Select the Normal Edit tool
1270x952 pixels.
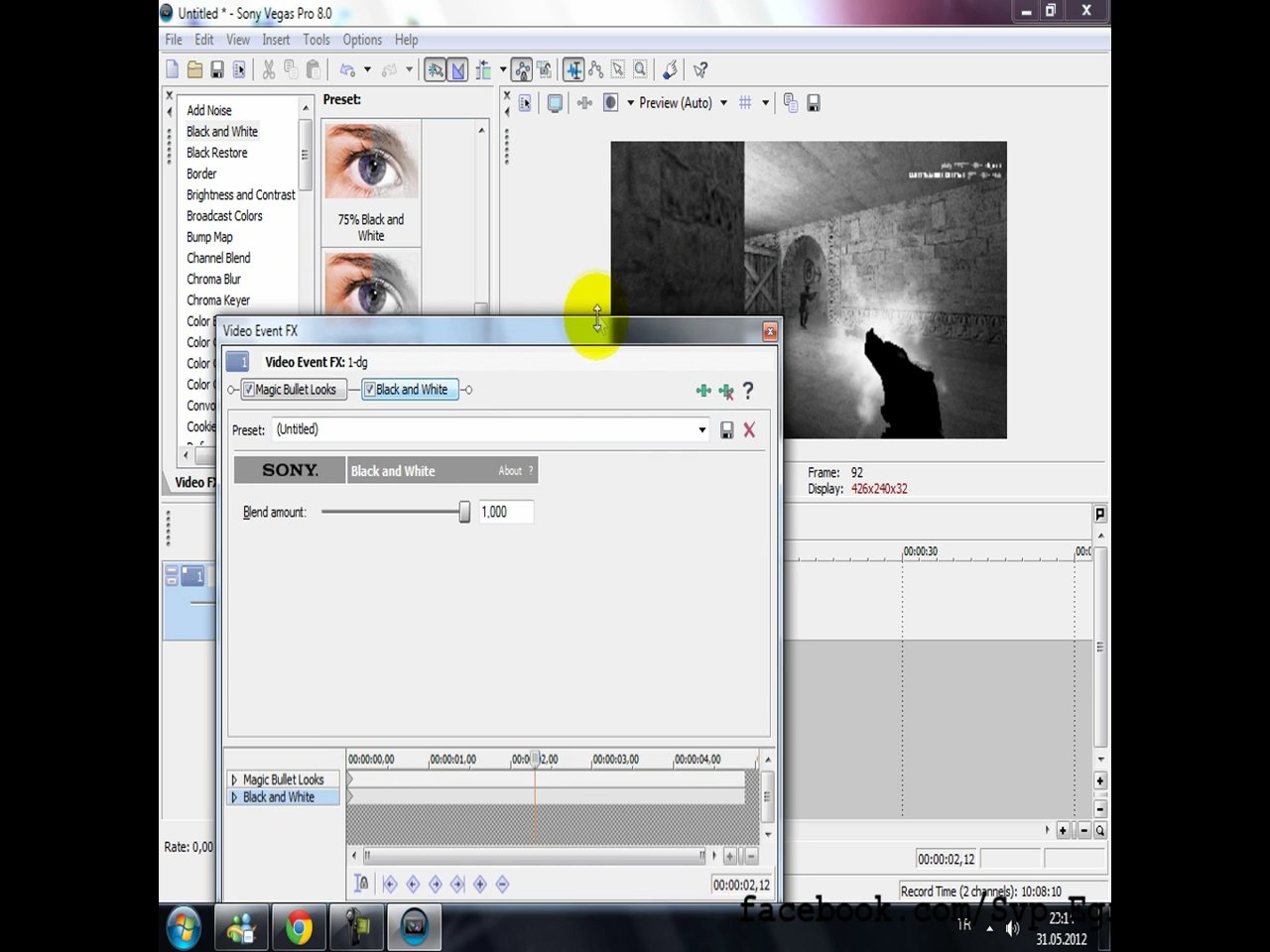573,69
